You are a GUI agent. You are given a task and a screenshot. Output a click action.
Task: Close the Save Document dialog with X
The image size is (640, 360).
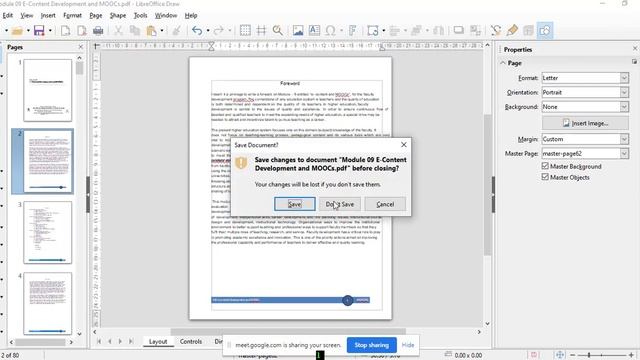click(x=404, y=144)
